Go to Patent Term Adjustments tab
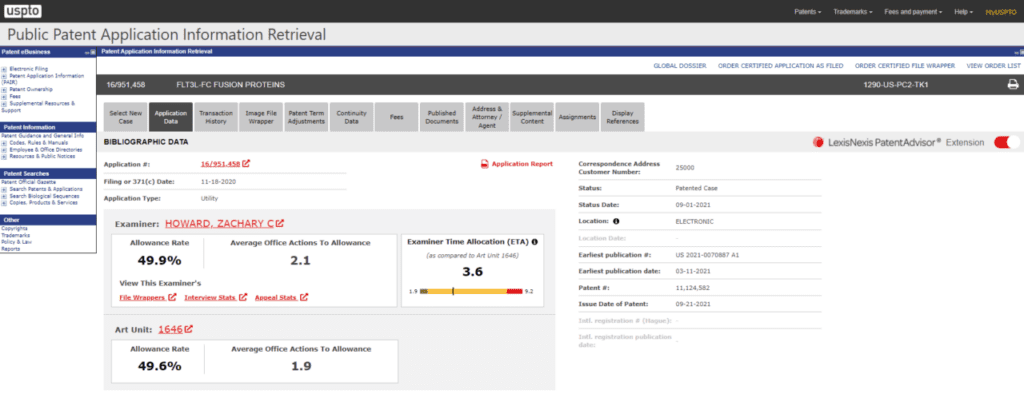Image resolution: width=1024 pixels, height=394 pixels. tap(306, 117)
